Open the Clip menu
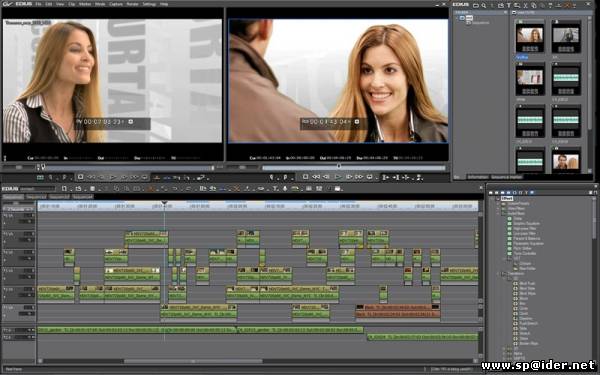Viewport: 600px width, 375px height. (72, 4)
